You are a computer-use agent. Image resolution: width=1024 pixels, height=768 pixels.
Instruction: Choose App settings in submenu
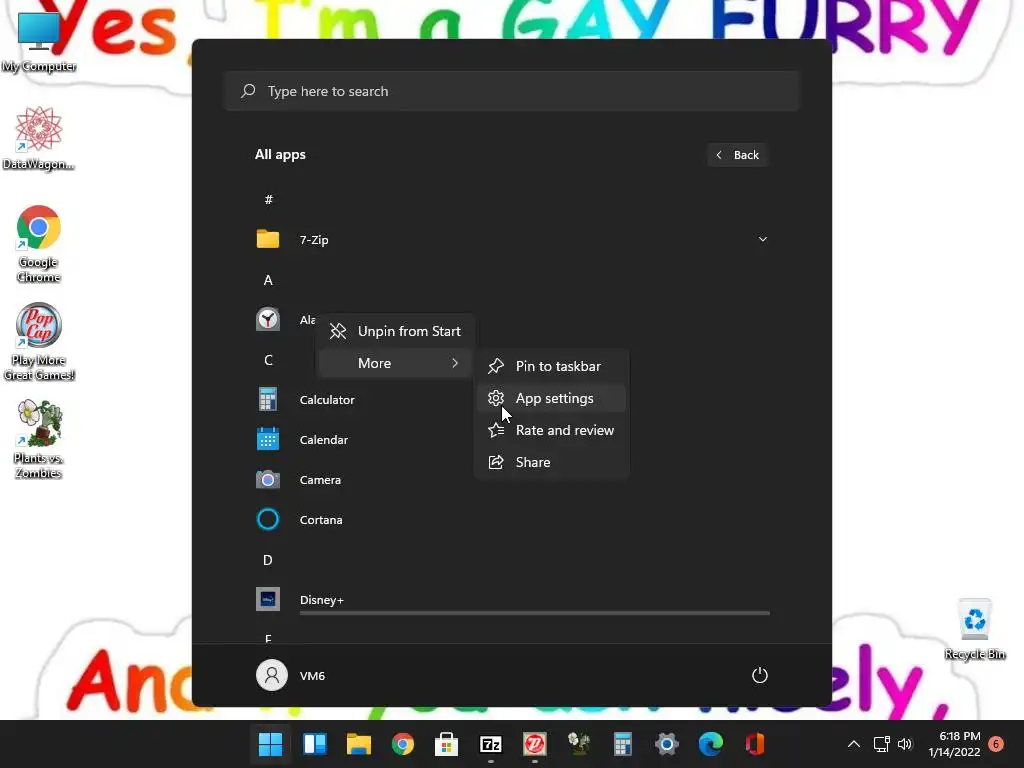pos(552,398)
